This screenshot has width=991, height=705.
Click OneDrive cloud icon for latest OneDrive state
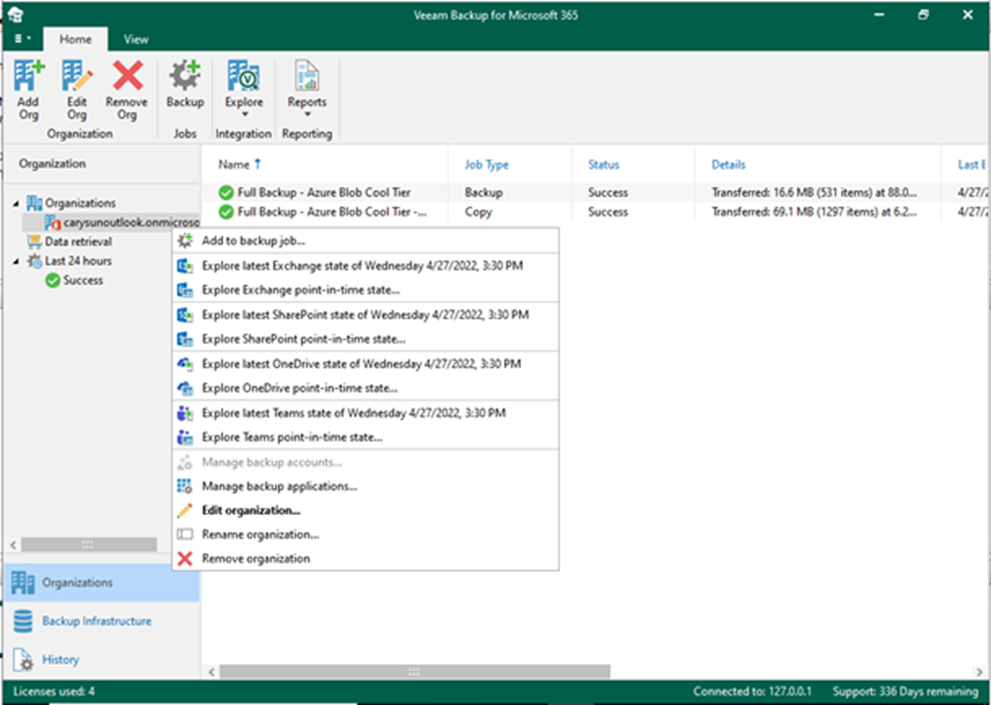(x=185, y=364)
